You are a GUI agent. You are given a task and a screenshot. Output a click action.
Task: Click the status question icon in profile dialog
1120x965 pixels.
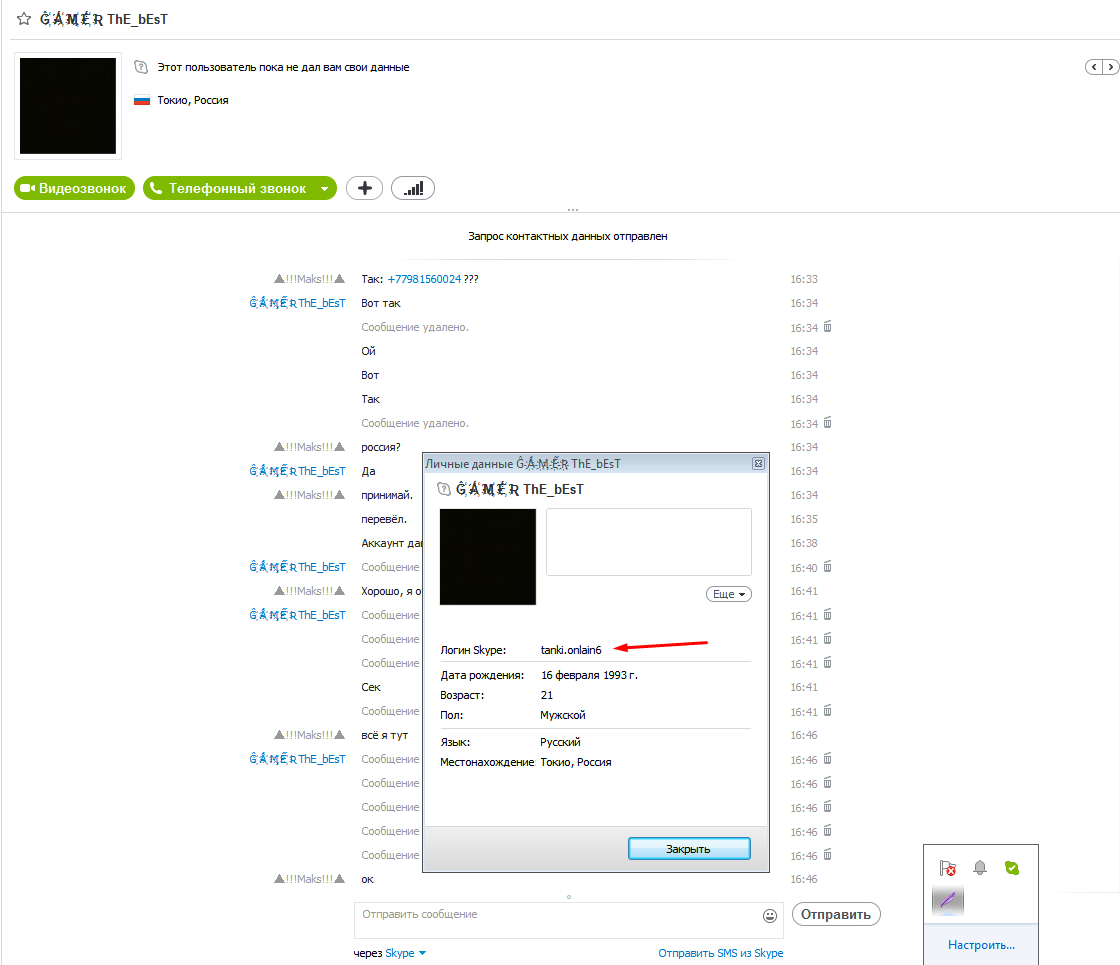tap(444, 489)
